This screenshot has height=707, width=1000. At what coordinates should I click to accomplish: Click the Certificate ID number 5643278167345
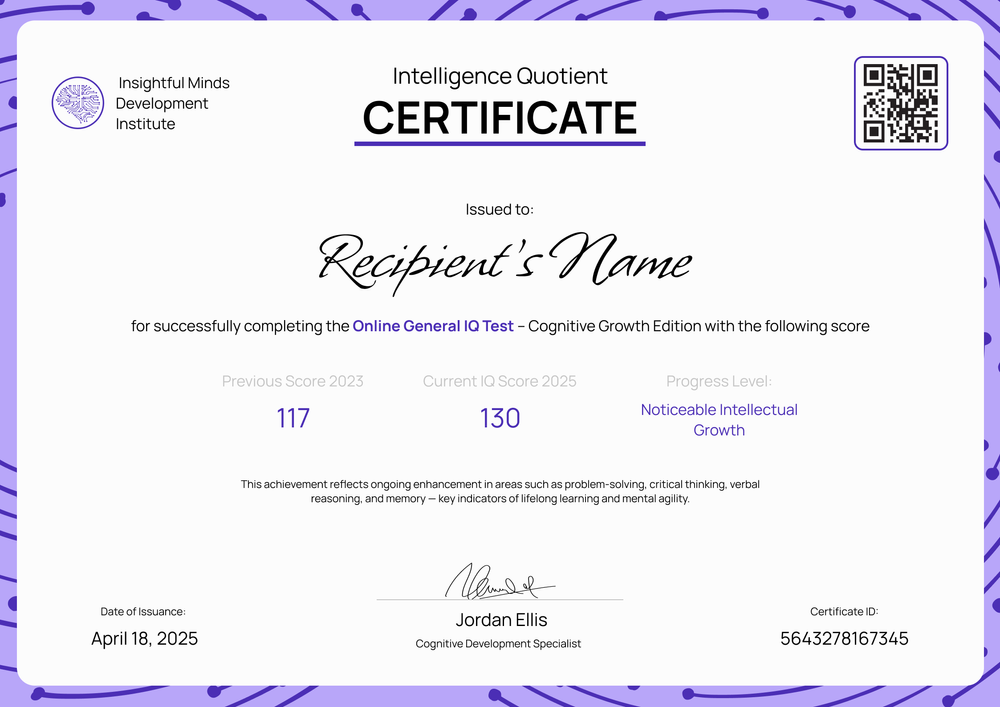(x=844, y=638)
